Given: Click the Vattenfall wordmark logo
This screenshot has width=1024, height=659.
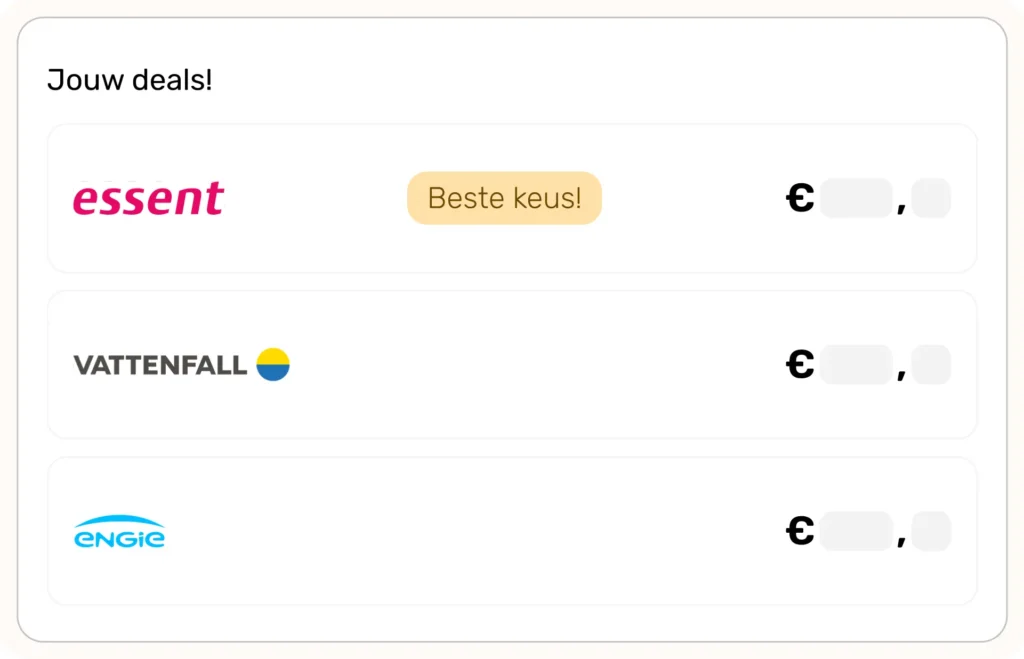Looking at the screenshot, I should [x=160, y=365].
